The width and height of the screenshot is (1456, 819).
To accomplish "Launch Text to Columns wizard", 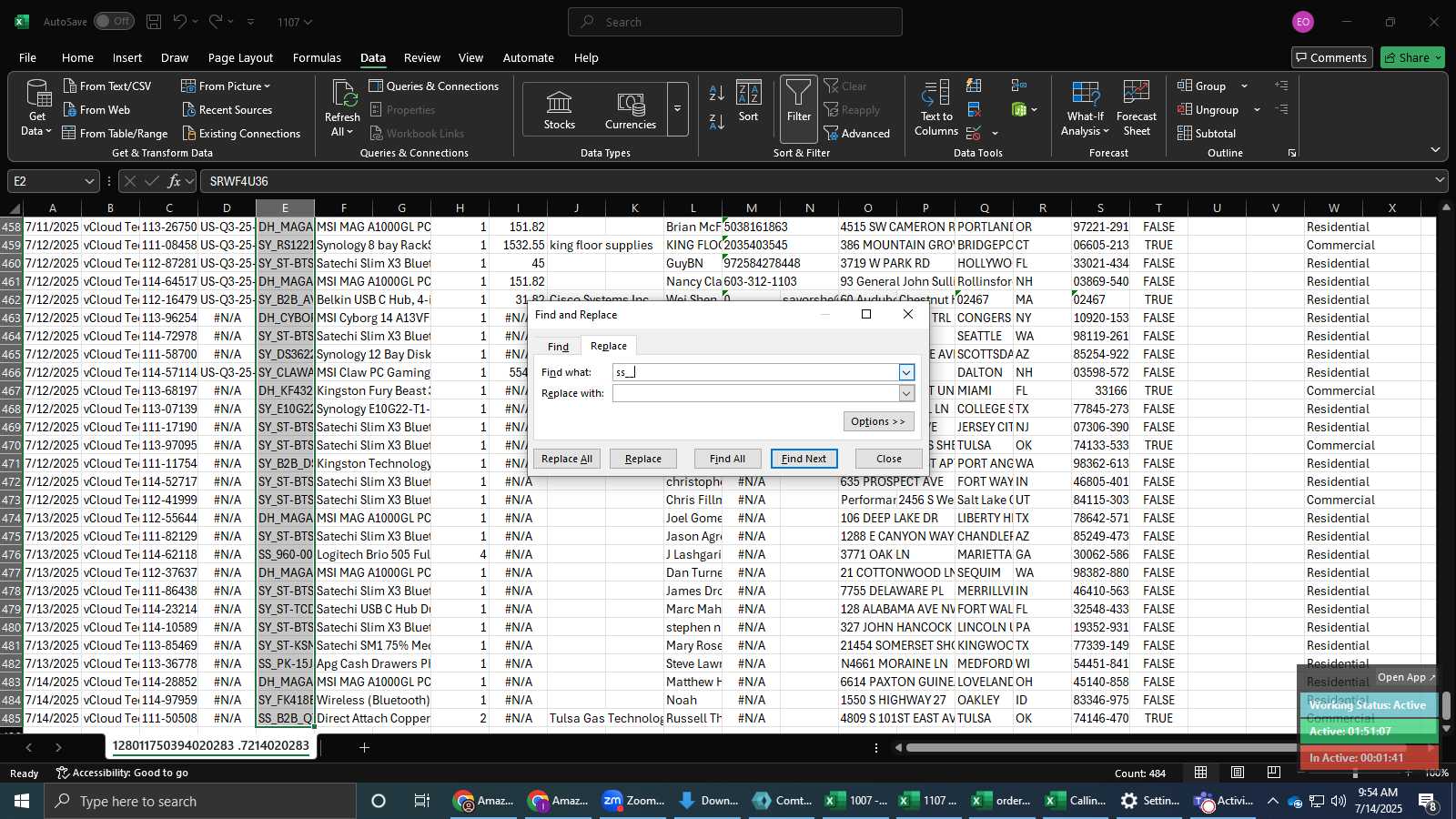I will 936,107.
